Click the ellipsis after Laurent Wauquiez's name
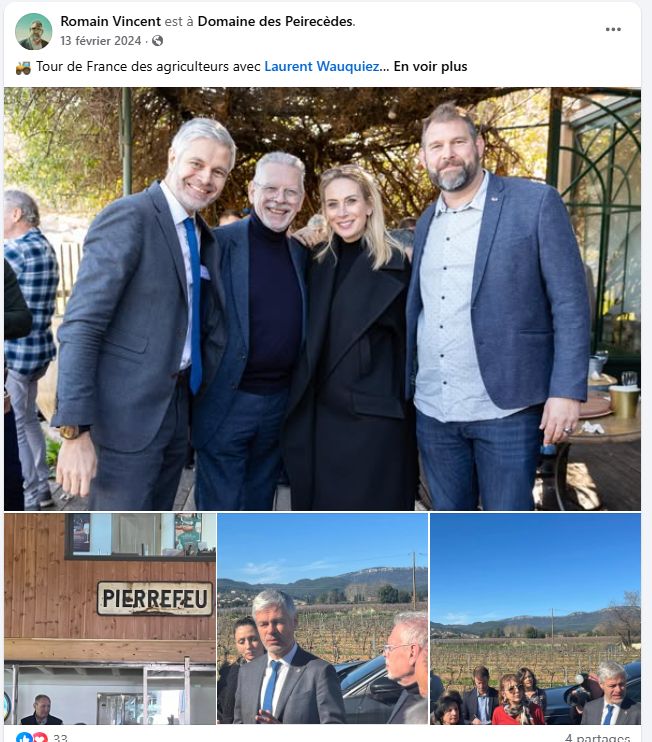The width and height of the screenshot is (652, 742). pos(384,67)
